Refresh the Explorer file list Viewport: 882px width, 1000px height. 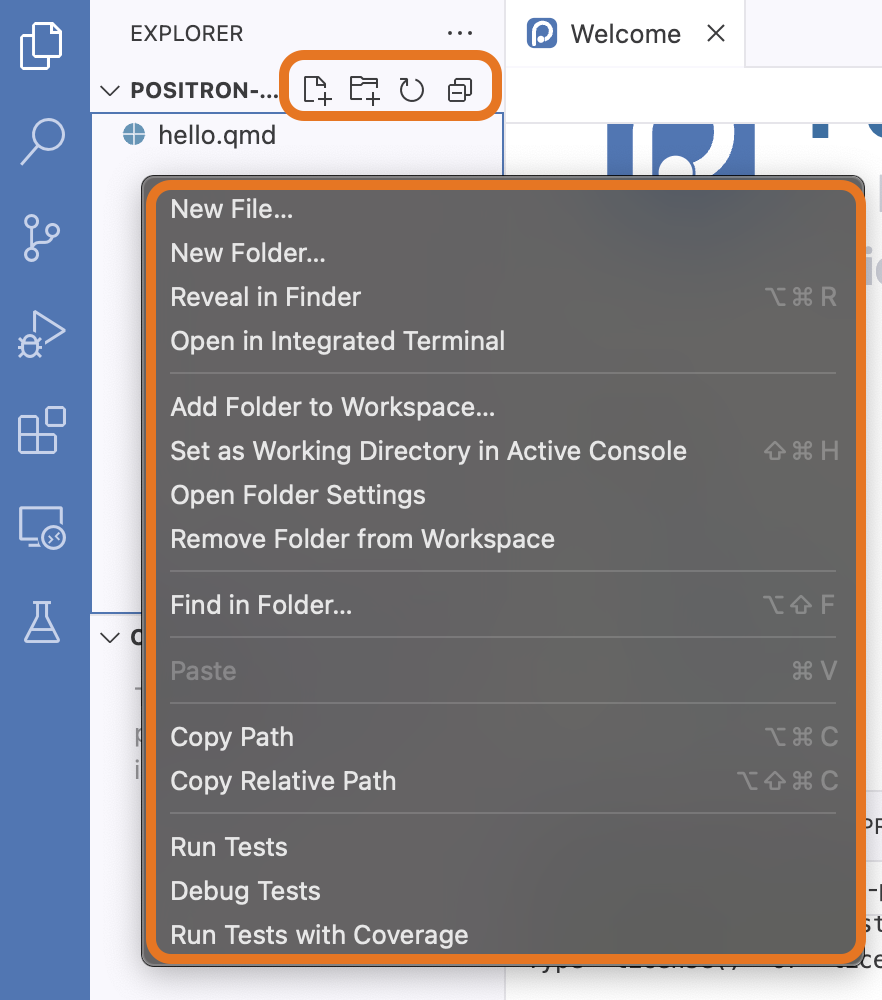[411, 90]
